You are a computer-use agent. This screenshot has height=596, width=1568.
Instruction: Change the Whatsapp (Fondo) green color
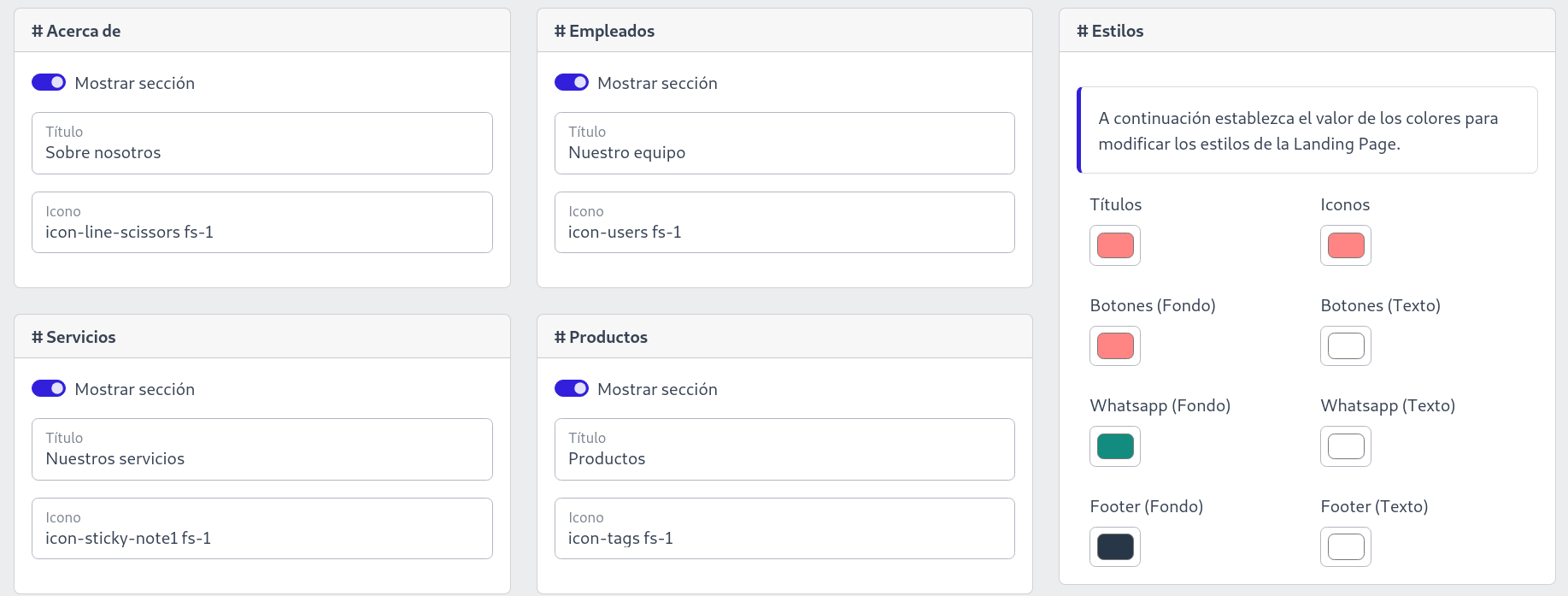pyautogui.click(x=1114, y=446)
